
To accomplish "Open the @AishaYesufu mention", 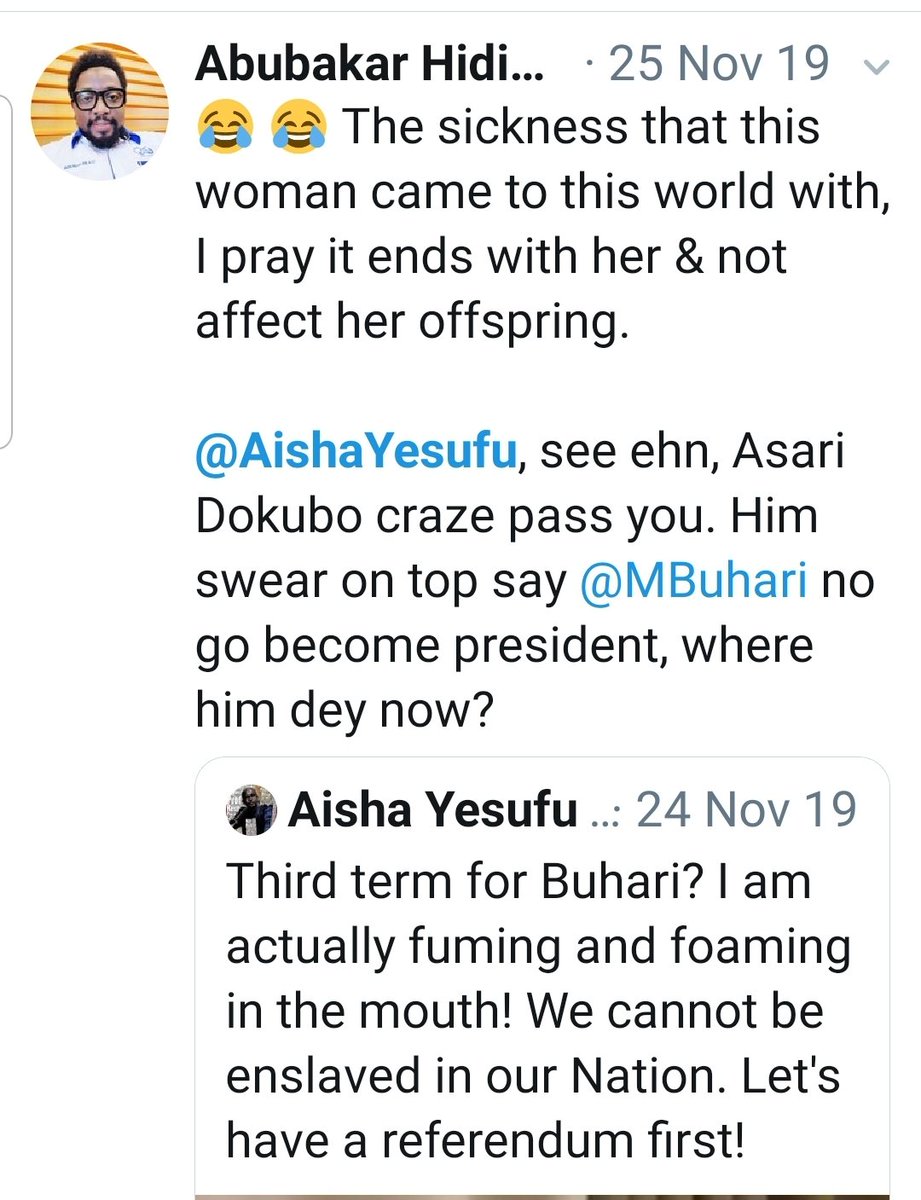I will coord(355,455).
